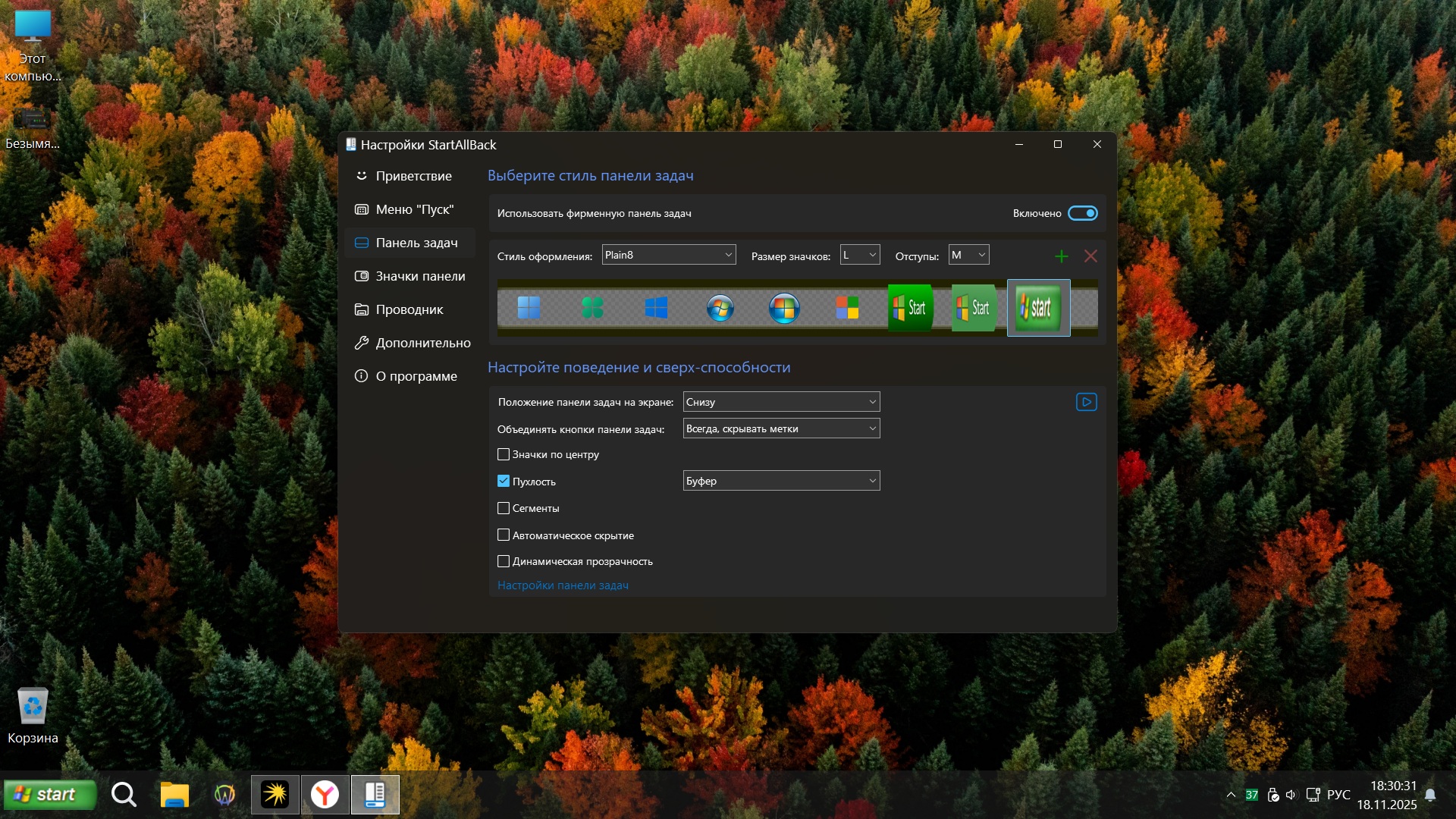Click the taskbar Start button
The height and width of the screenshot is (819, 1456).
(50, 794)
